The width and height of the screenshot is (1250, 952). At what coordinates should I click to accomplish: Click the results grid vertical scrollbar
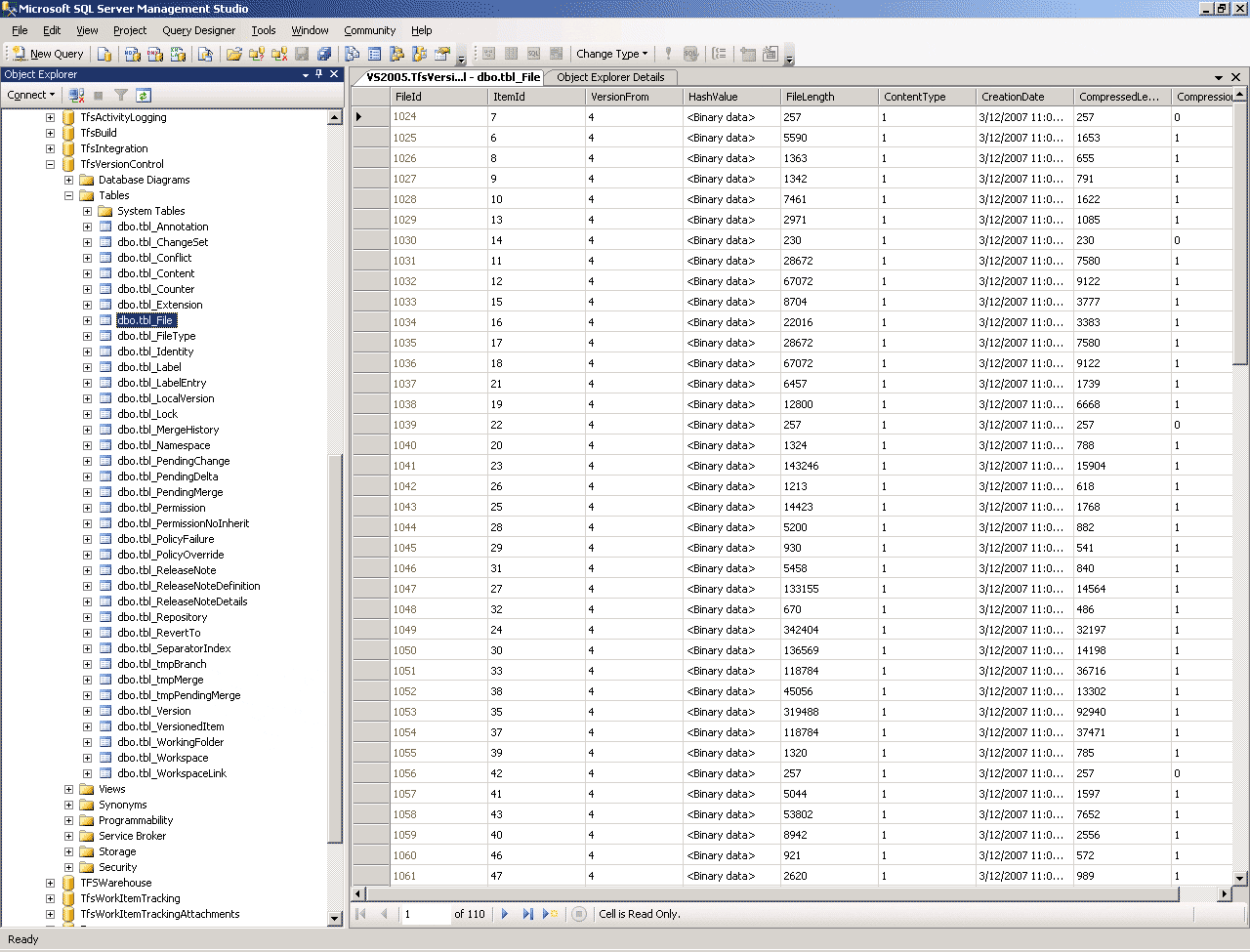pos(1240,486)
